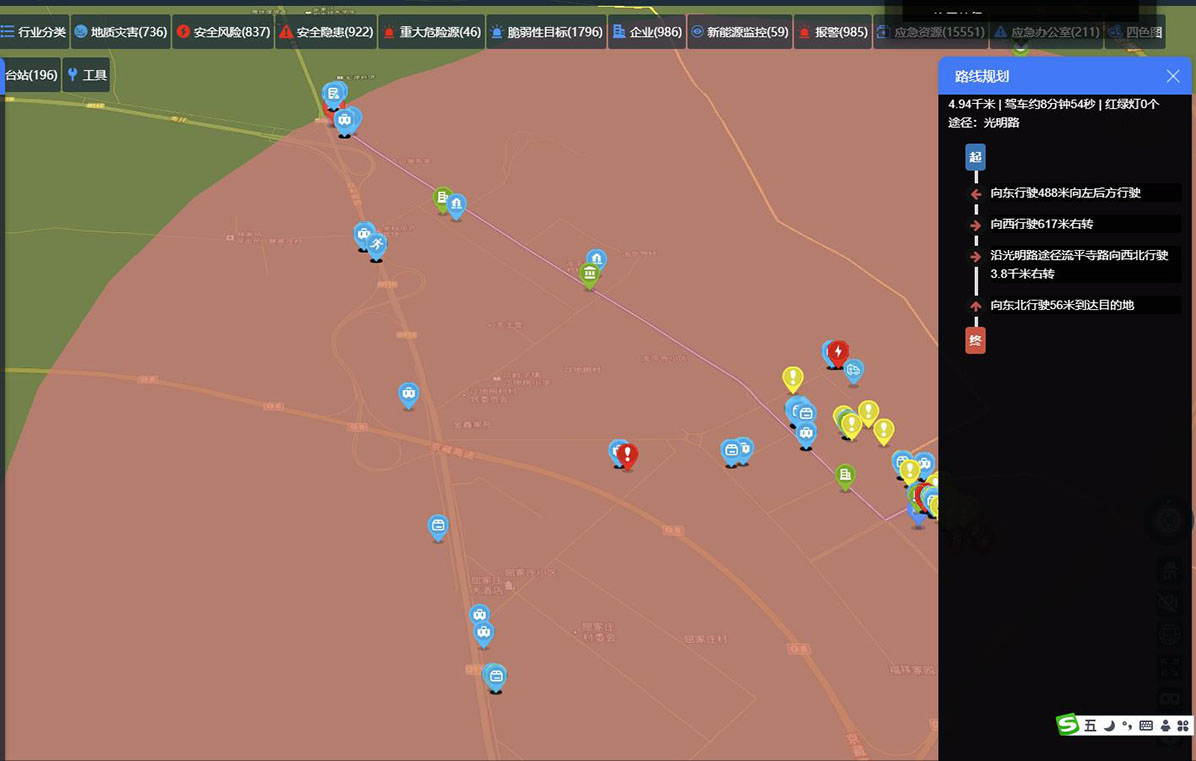
Task: Select step 向东行驶488米向左后方行驶
Action: pos(1065,193)
